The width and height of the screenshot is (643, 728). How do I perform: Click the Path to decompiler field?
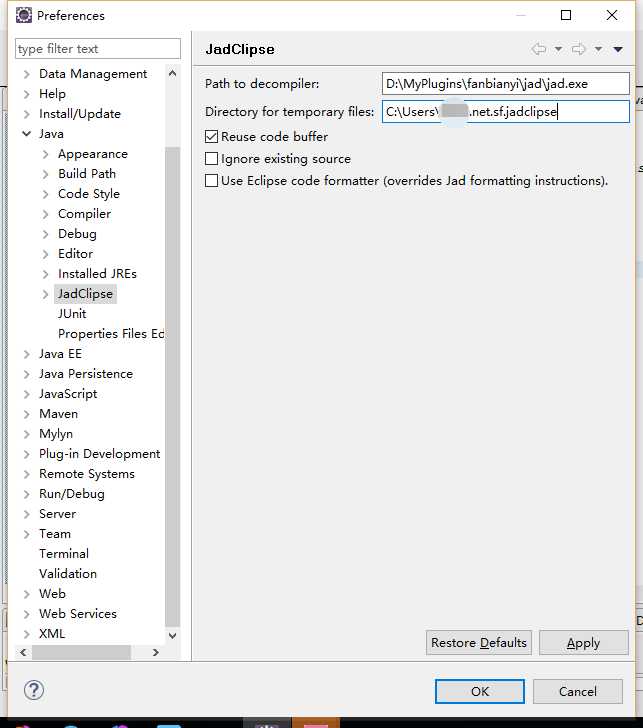(x=506, y=84)
